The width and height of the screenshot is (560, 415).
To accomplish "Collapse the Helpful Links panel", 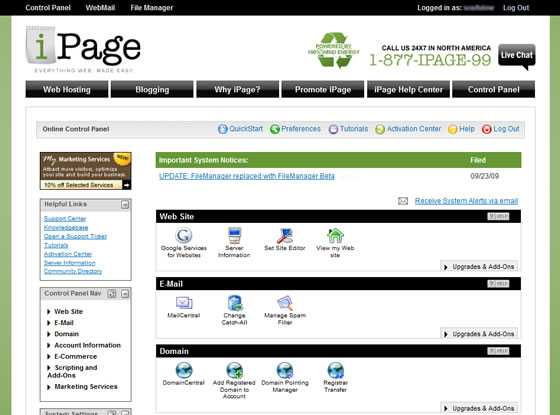I will tap(125, 205).
